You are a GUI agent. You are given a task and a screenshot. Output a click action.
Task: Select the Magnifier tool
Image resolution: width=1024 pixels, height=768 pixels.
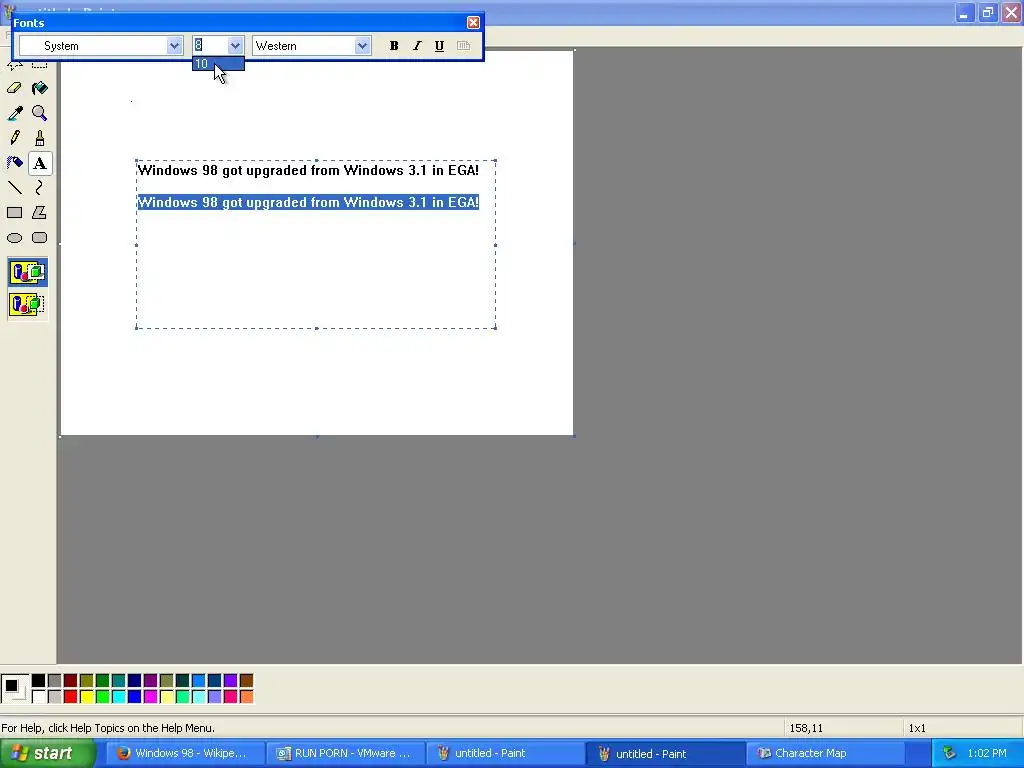click(x=39, y=113)
